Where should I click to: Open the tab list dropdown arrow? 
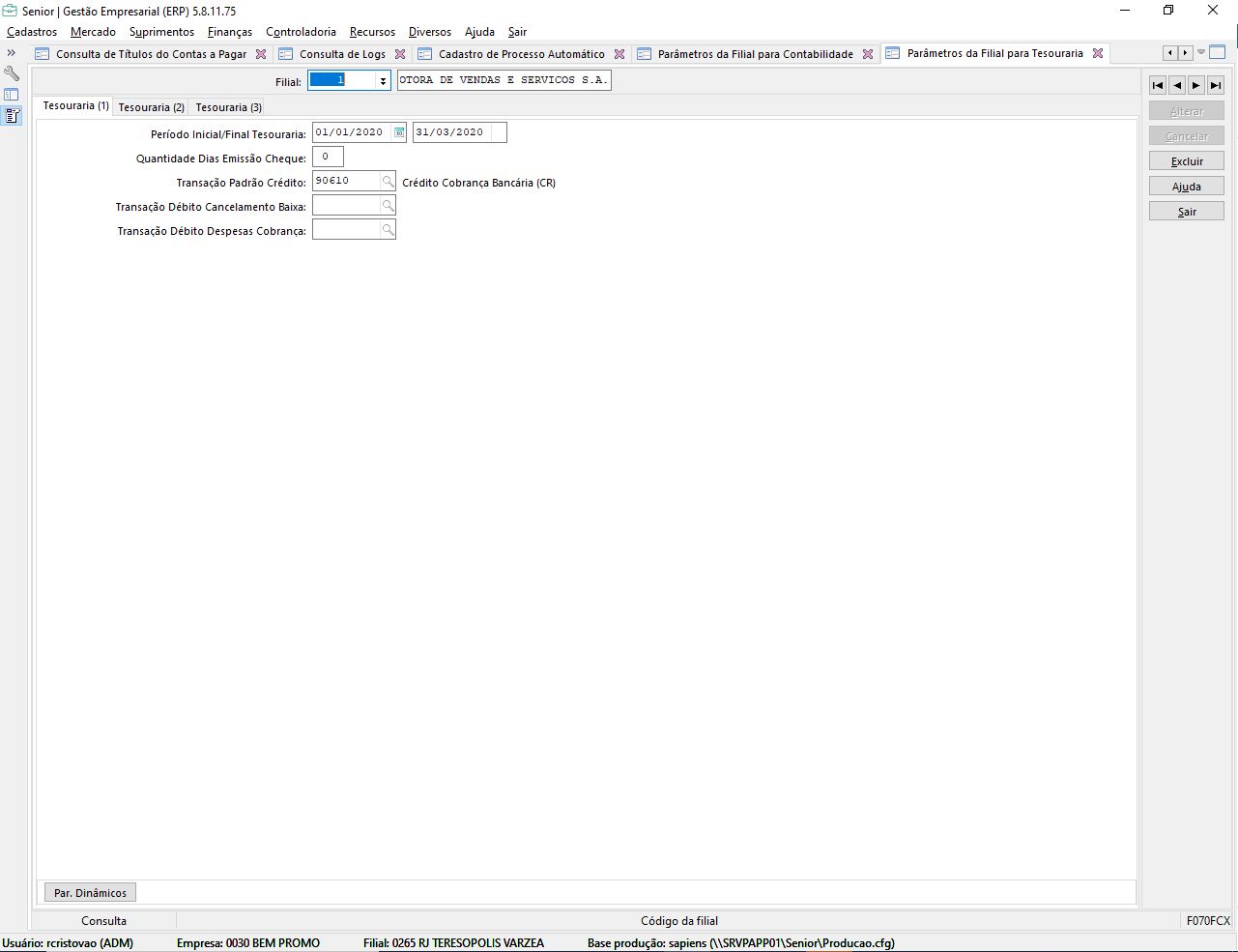click(x=1201, y=52)
